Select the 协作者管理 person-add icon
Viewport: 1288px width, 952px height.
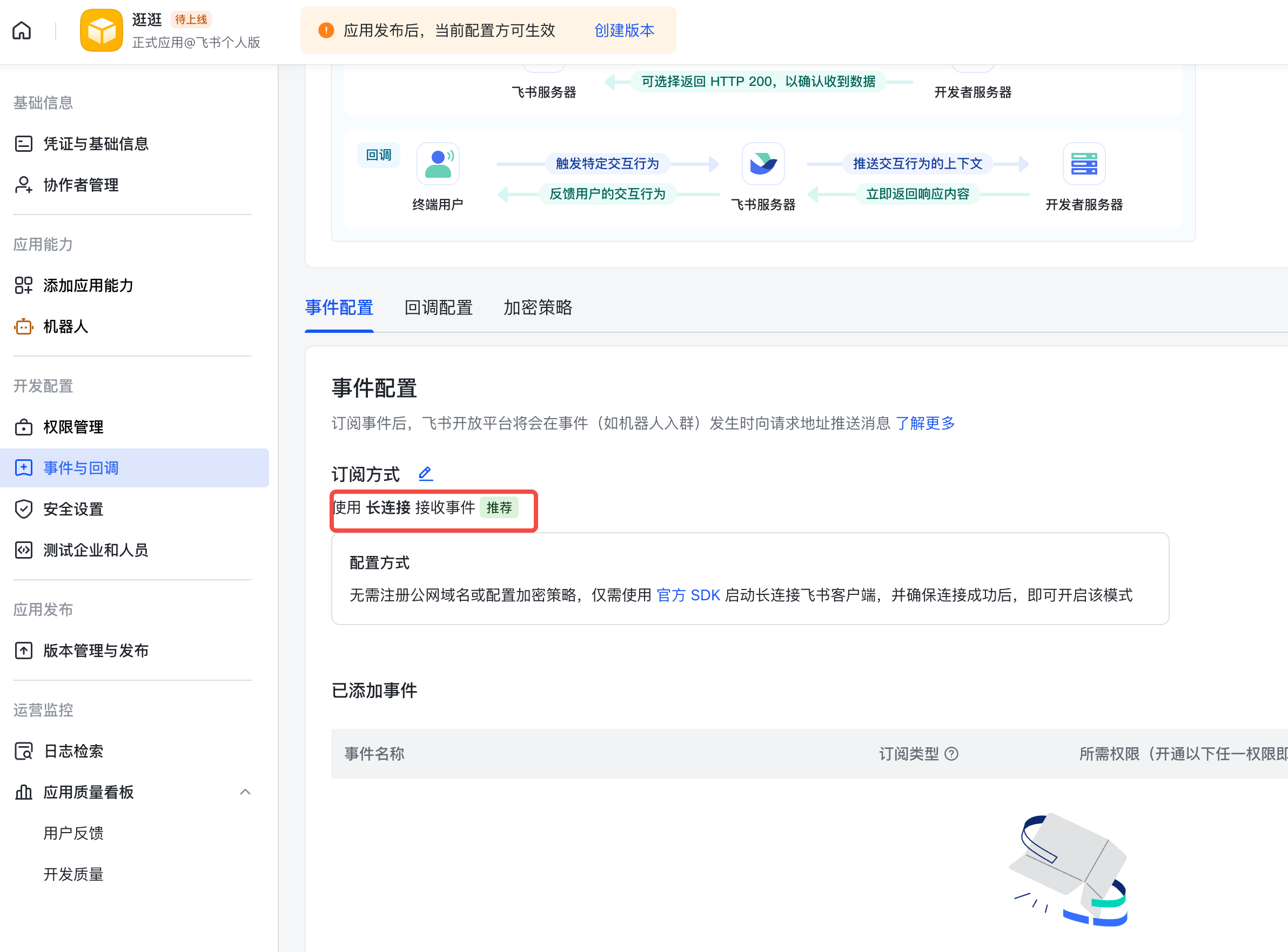[x=23, y=185]
